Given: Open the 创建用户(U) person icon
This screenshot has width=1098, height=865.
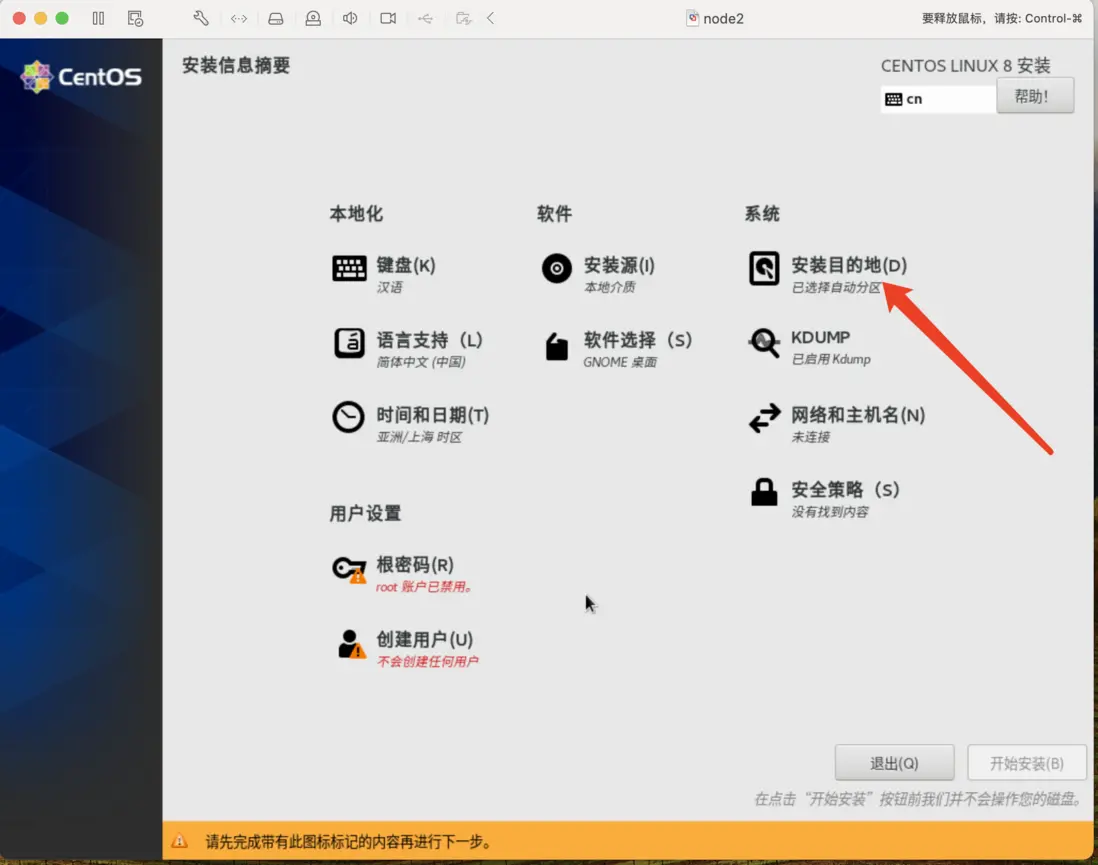Looking at the screenshot, I should point(351,644).
